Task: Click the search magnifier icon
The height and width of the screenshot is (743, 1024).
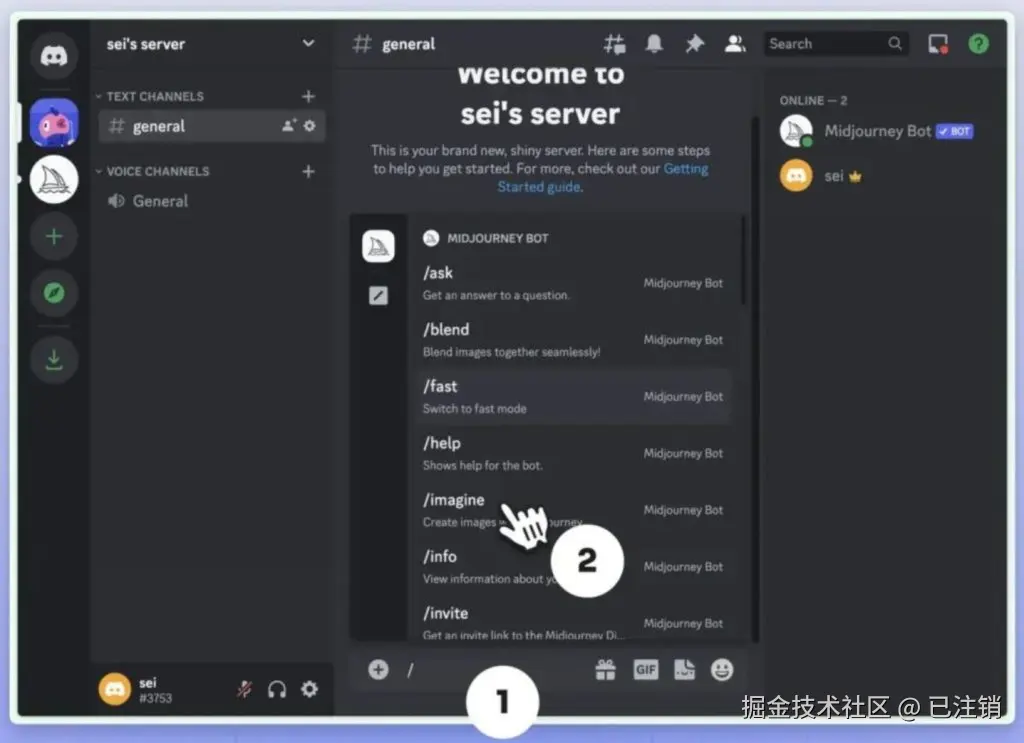Action: [895, 44]
